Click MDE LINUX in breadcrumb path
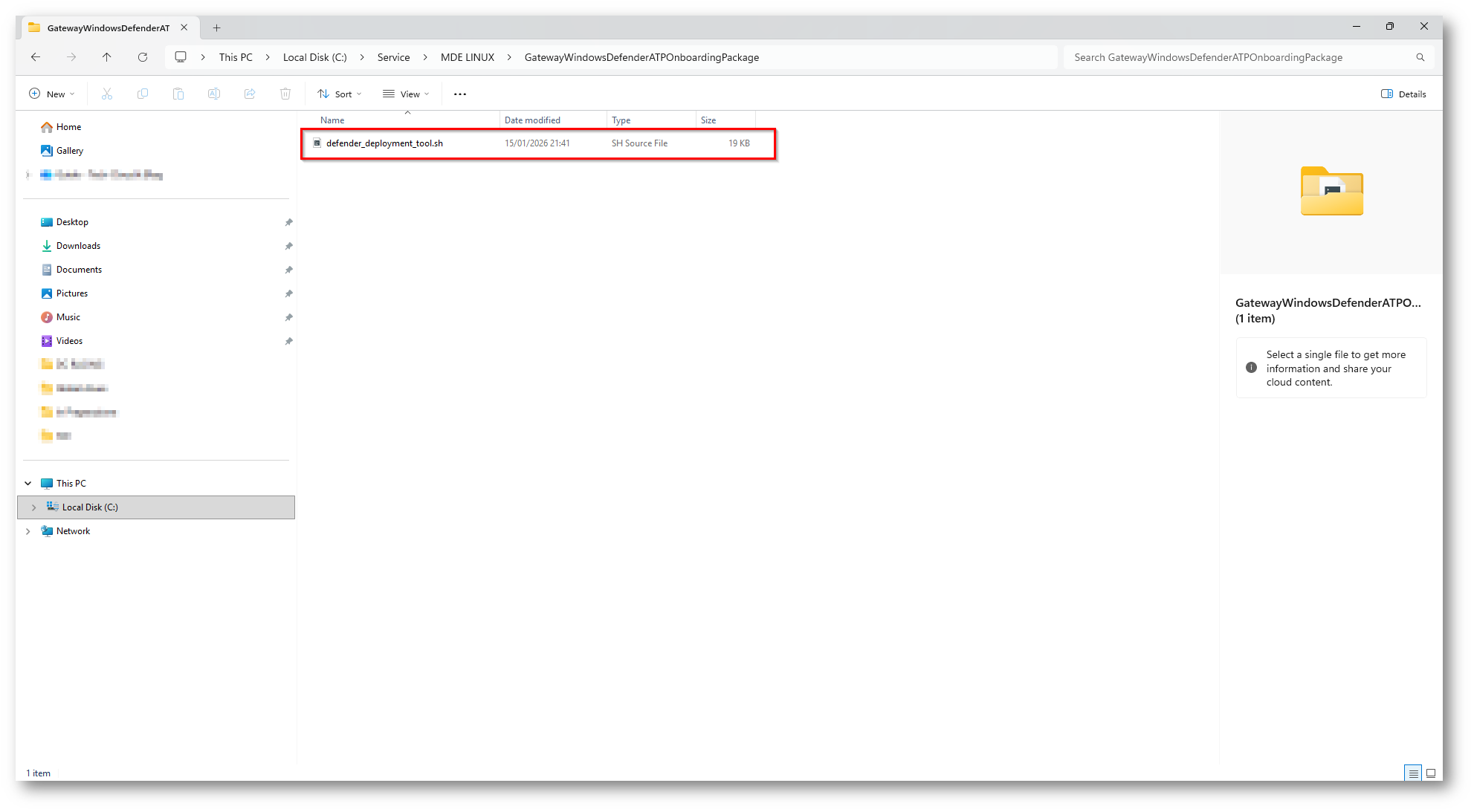This screenshot has width=1474, height=812. pyautogui.click(x=467, y=57)
